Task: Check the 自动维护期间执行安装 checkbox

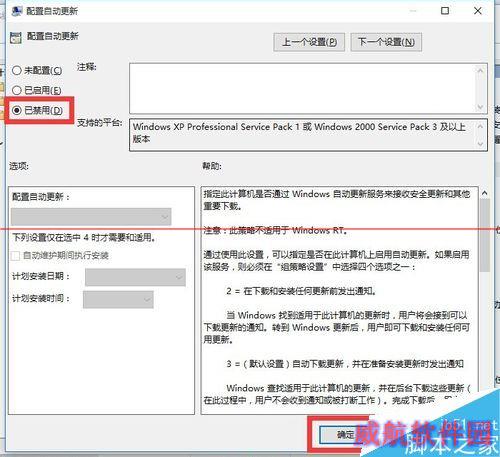Action: [15, 256]
